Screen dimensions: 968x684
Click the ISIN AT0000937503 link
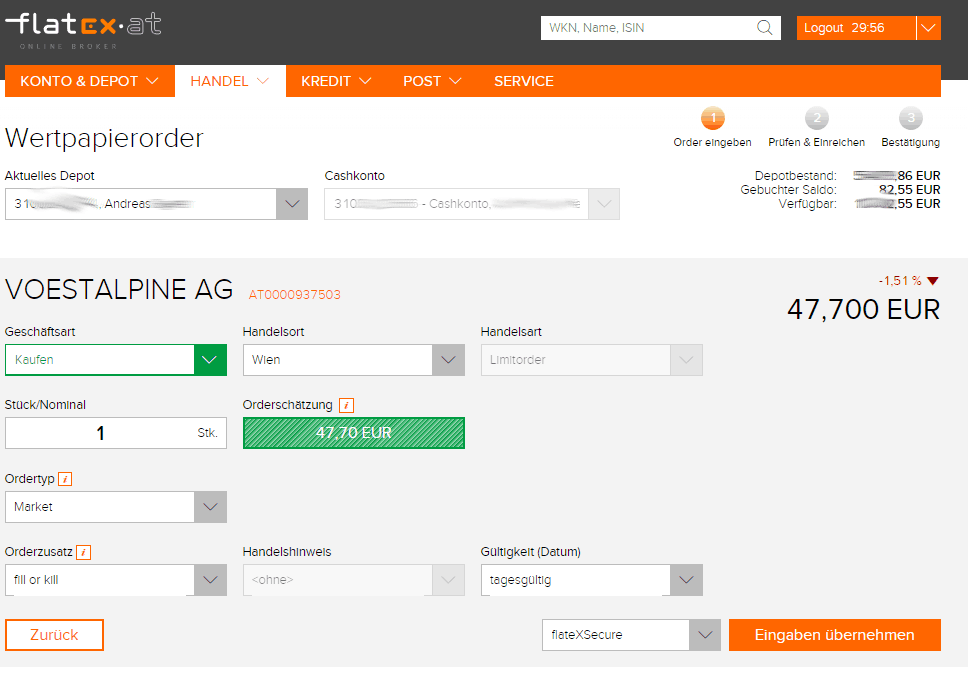[294, 295]
